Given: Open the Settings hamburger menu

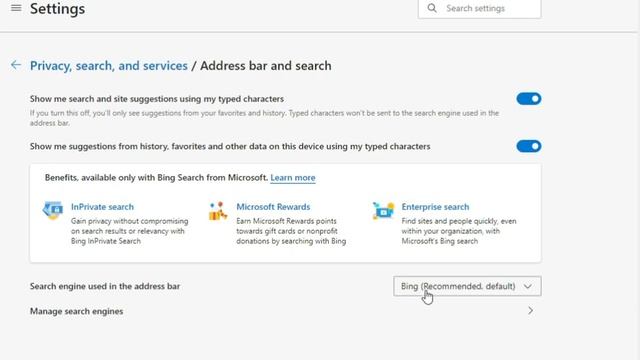Looking at the screenshot, I should (x=16, y=8).
